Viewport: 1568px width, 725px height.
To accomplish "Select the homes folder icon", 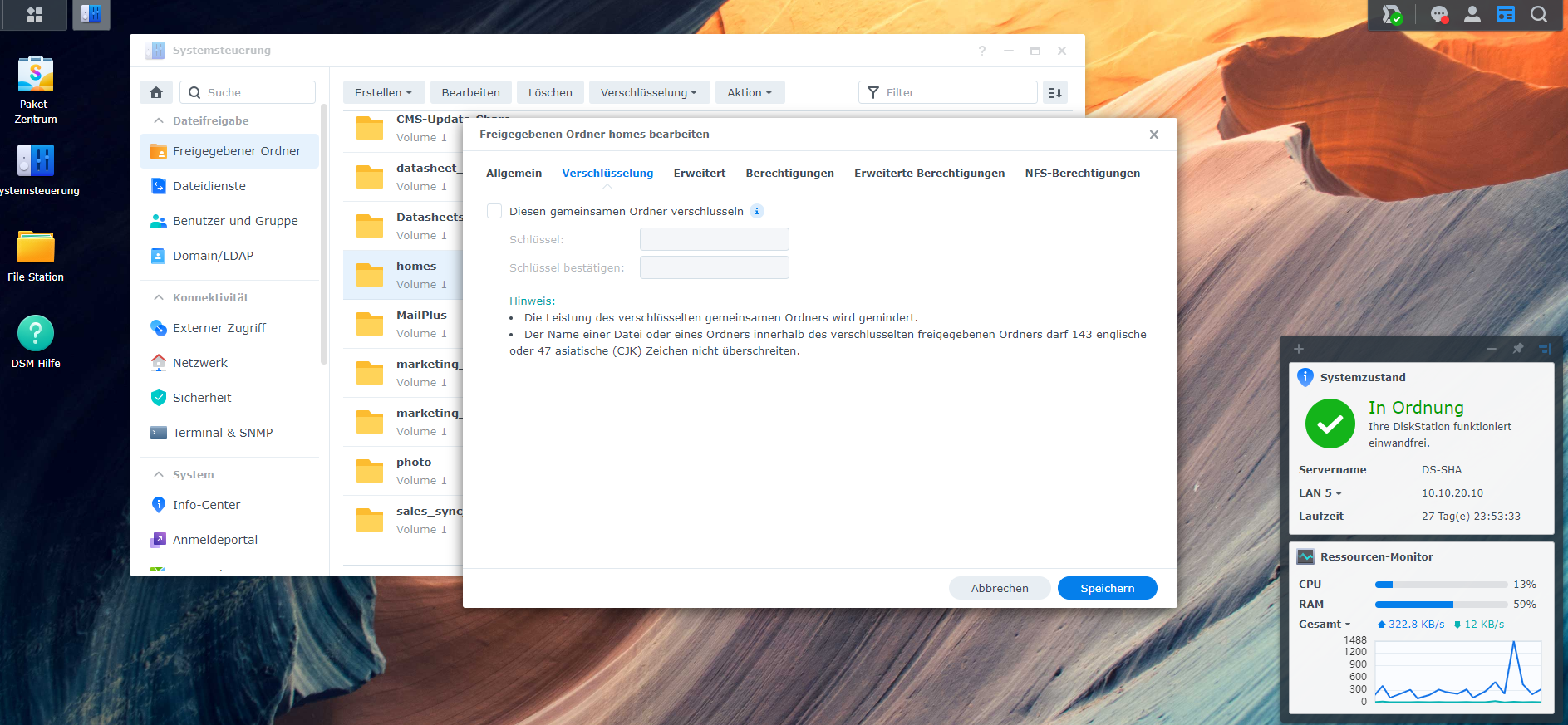I will [x=370, y=275].
